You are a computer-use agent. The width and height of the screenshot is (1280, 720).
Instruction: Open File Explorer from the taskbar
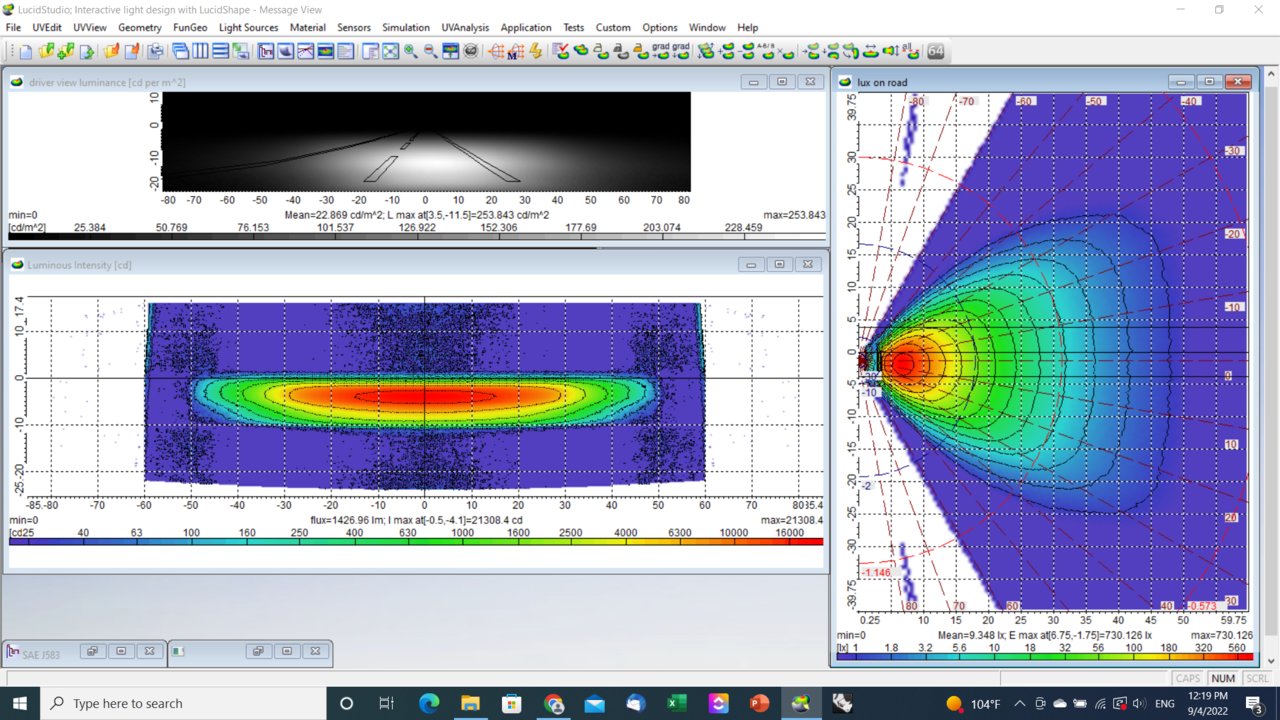click(x=470, y=703)
